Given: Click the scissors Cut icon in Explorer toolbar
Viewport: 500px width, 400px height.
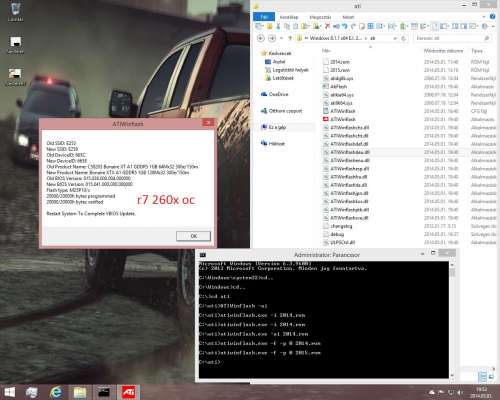Looking at the screenshot, I should tap(278, 26).
